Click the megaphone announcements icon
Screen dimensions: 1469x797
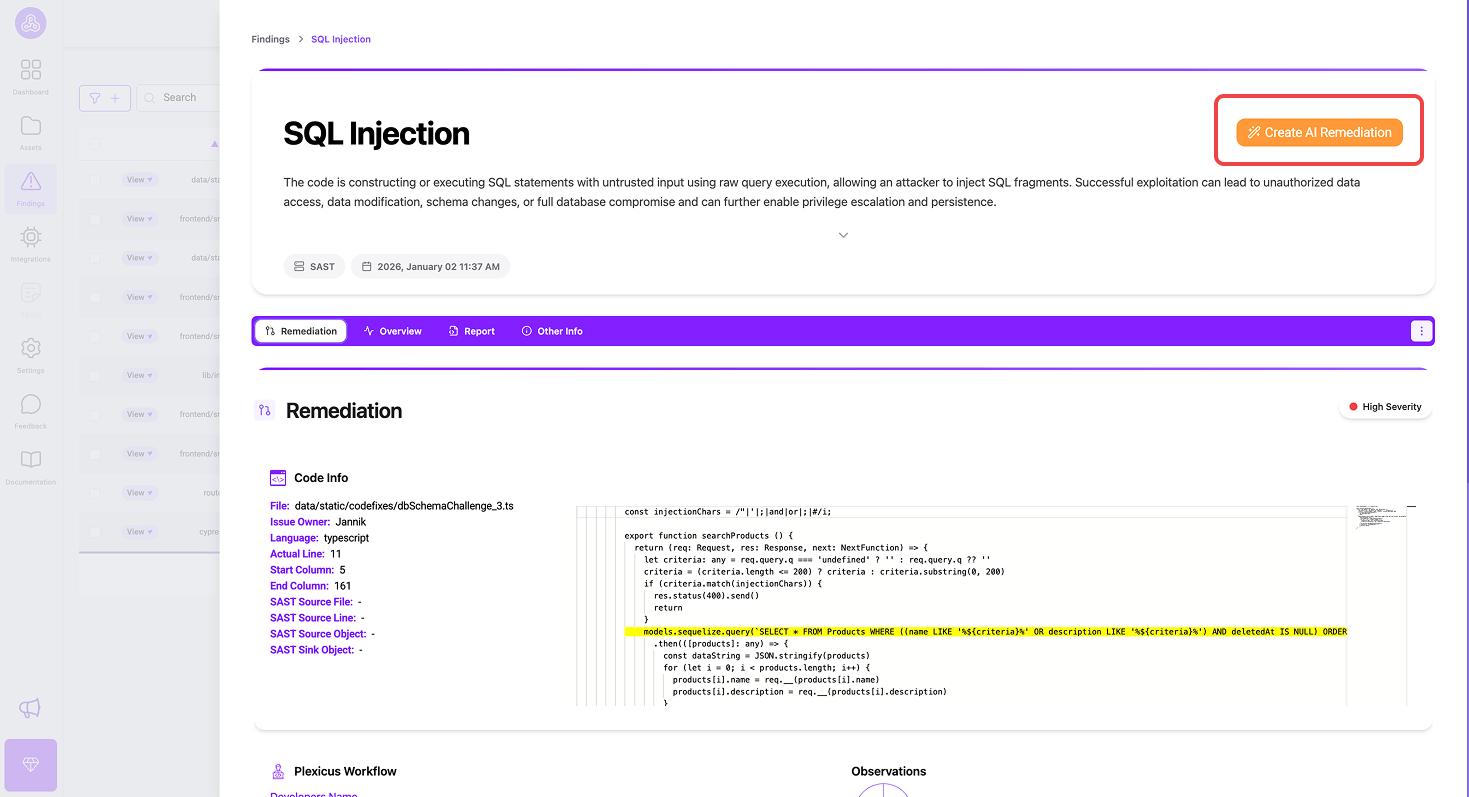click(x=30, y=708)
